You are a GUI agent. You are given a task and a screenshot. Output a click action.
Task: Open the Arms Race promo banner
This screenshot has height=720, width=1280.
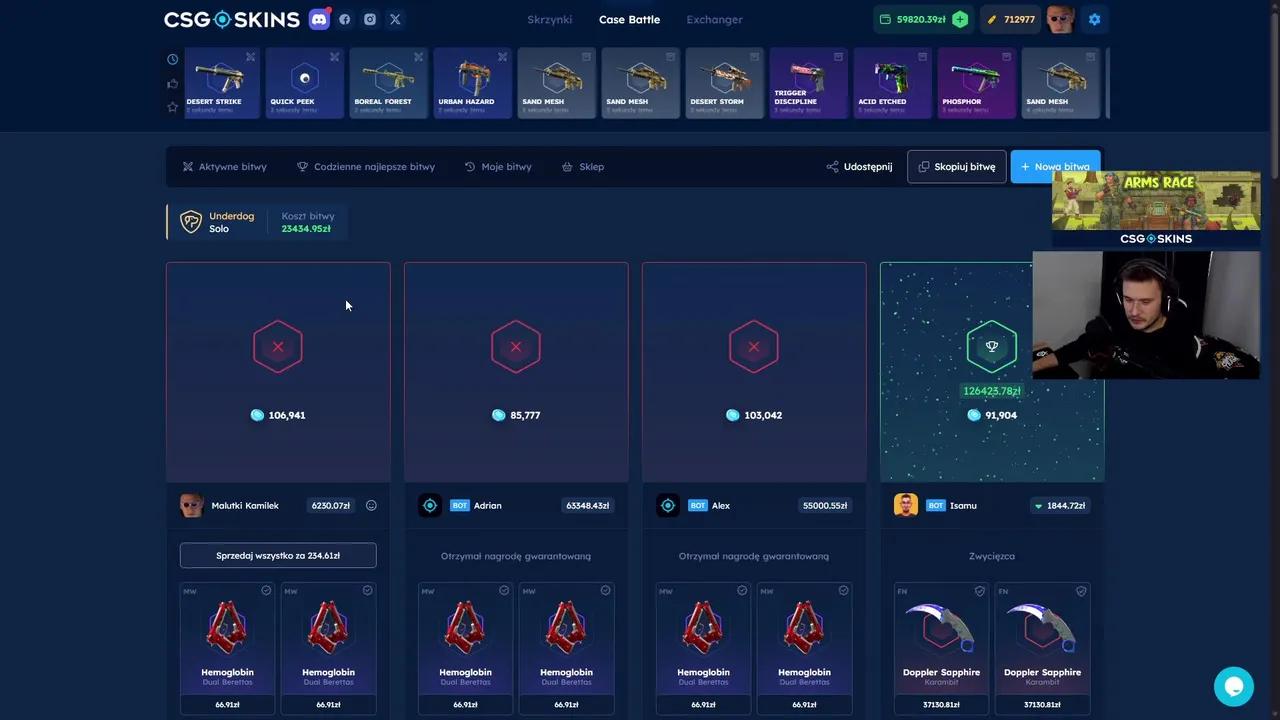pyautogui.click(x=1156, y=208)
